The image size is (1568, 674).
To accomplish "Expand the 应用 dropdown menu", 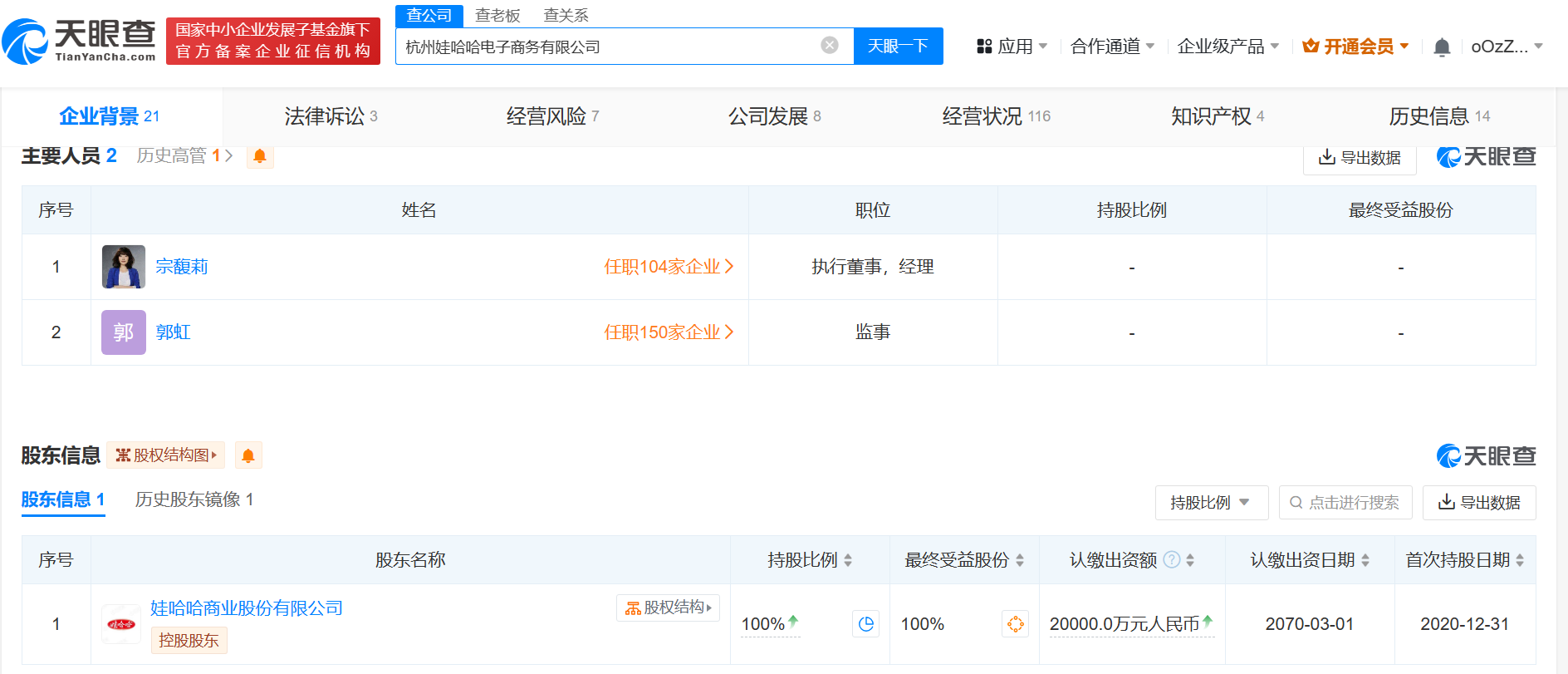I will coord(1012,47).
